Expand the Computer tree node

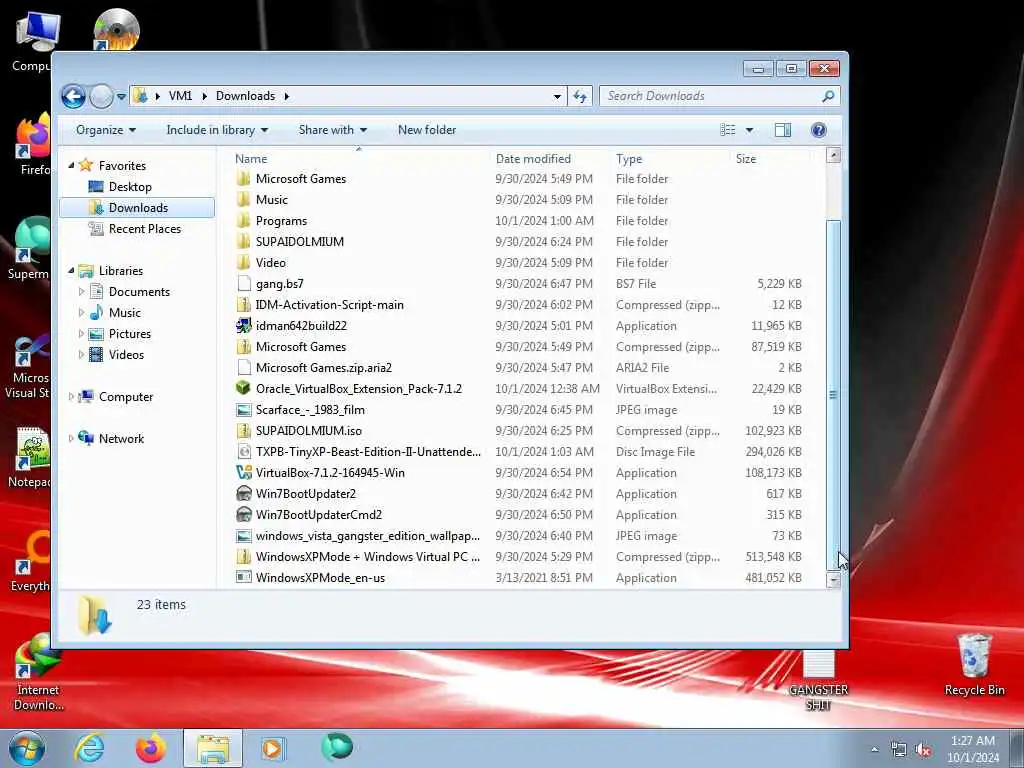pyautogui.click(x=71, y=396)
